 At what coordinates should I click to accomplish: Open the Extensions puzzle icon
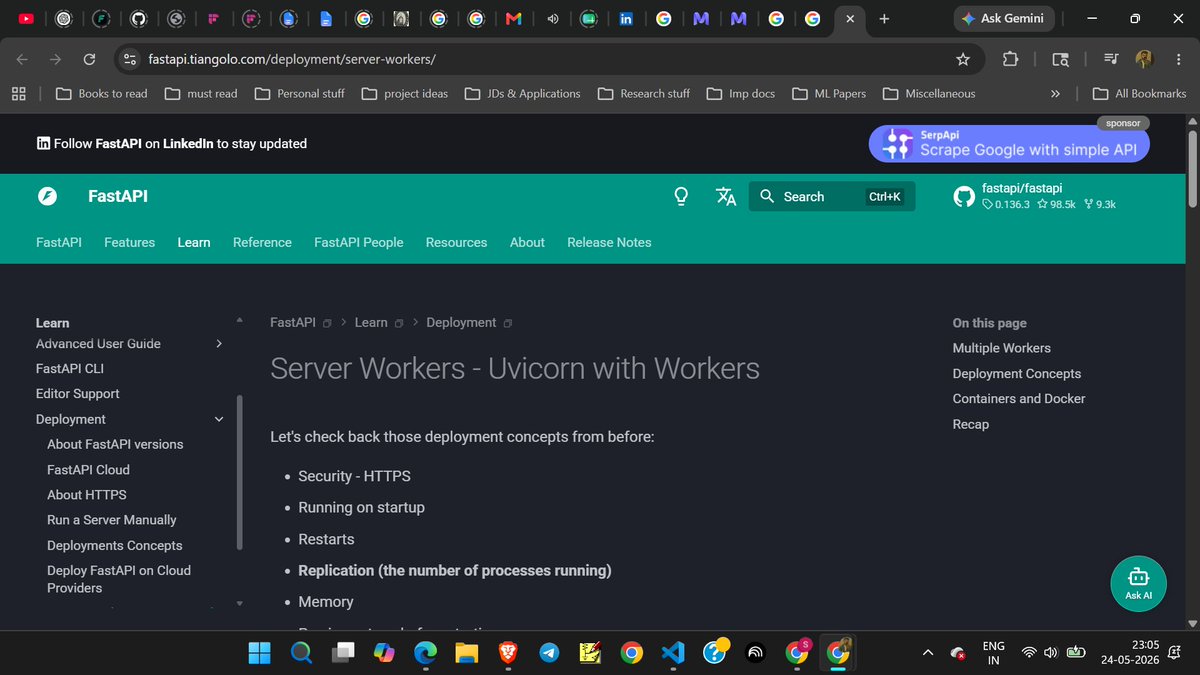pos(1010,60)
